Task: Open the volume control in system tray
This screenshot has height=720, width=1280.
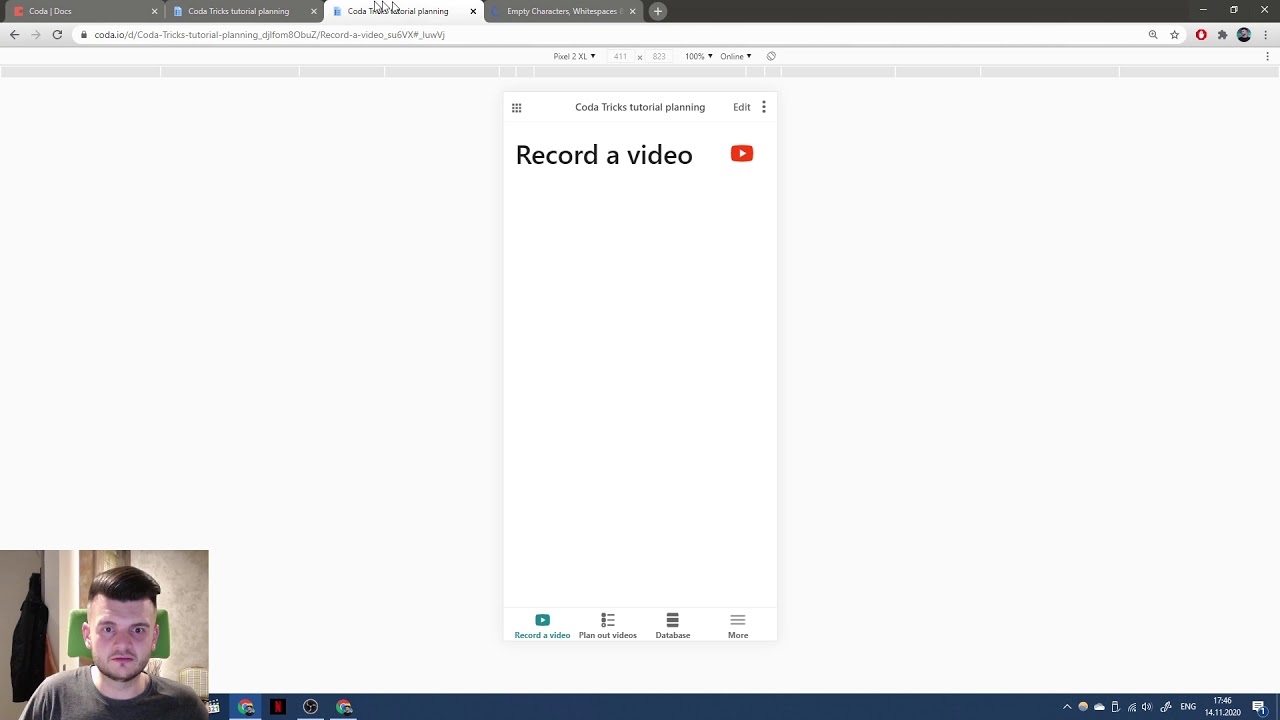Action: click(x=1147, y=707)
